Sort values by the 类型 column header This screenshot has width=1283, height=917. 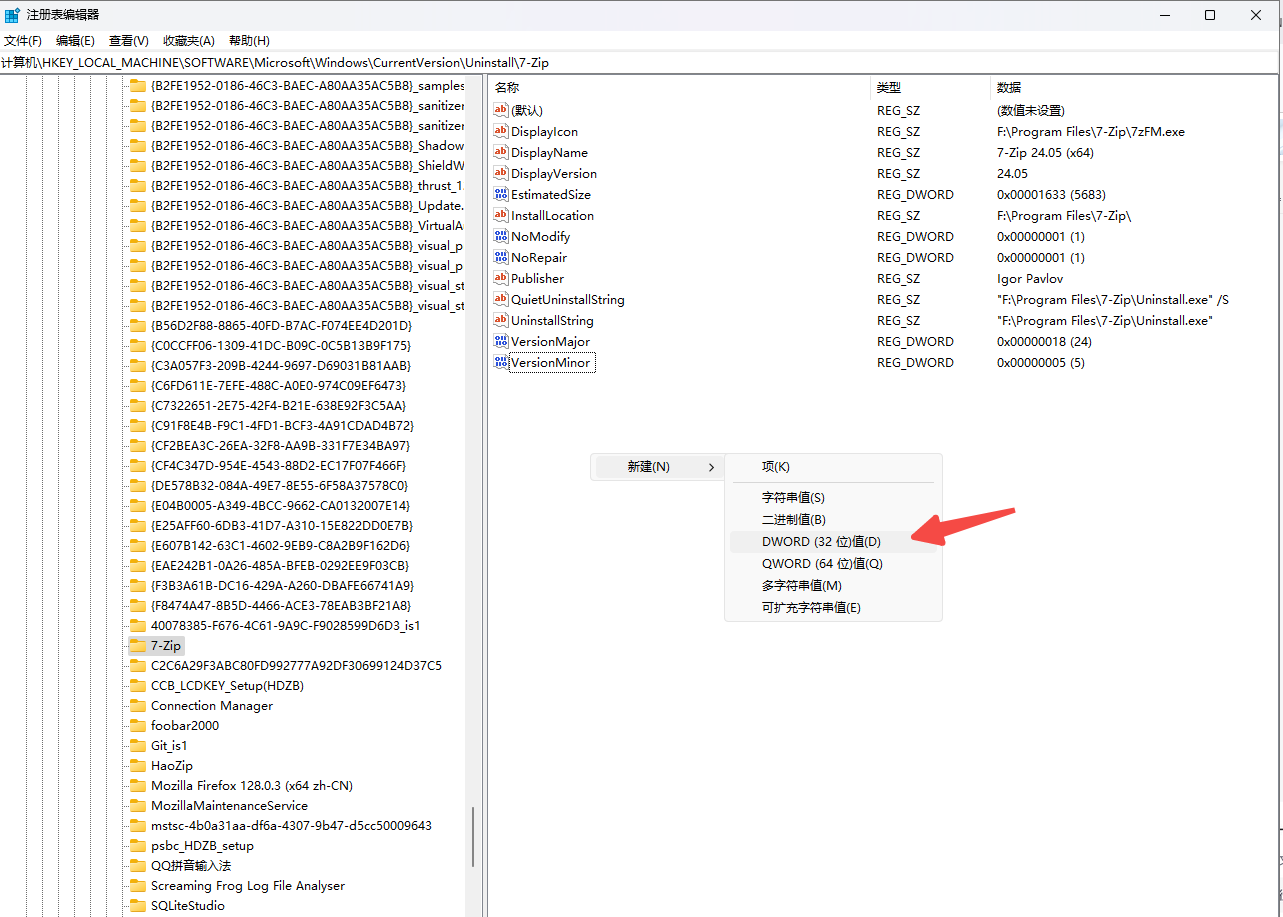930,88
